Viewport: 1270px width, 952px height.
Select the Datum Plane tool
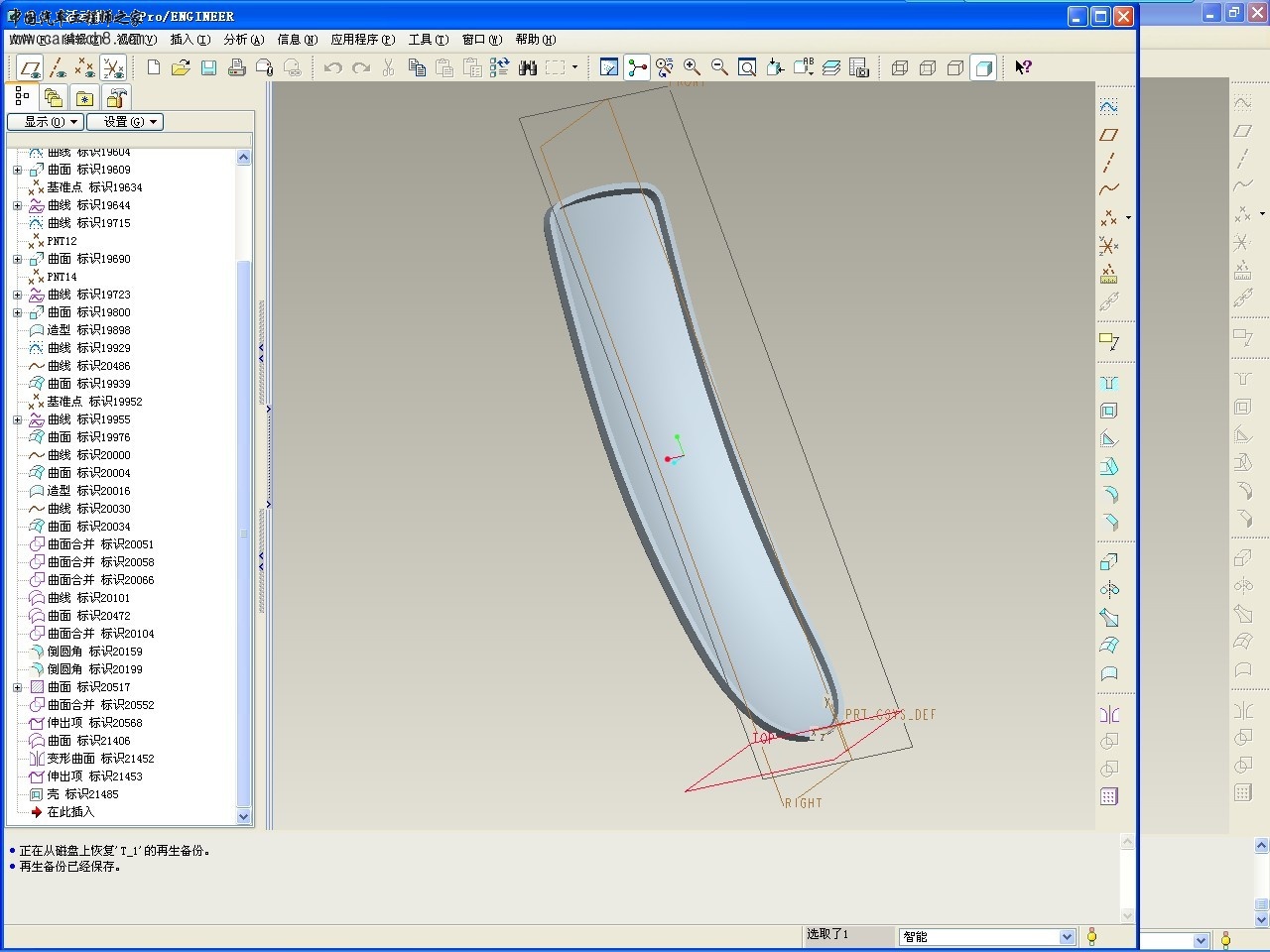[x=1109, y=135]
